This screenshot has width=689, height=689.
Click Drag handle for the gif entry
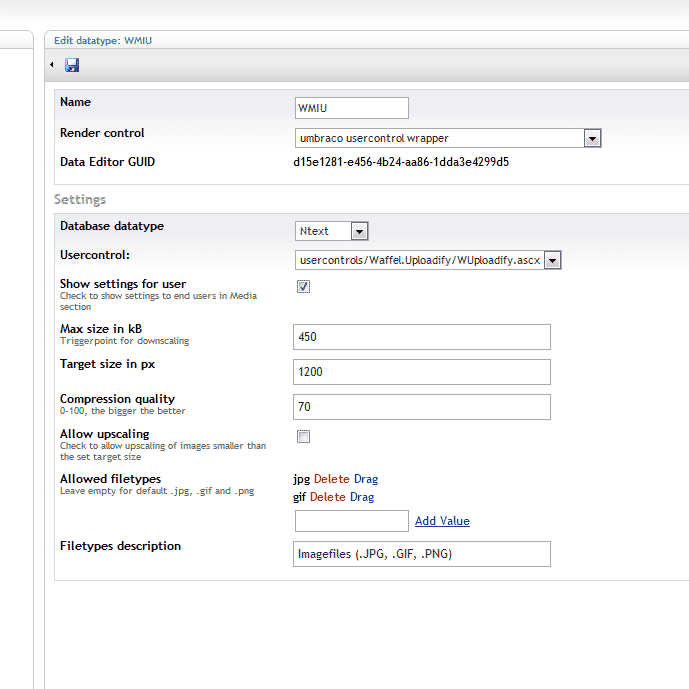click(362, 497)
